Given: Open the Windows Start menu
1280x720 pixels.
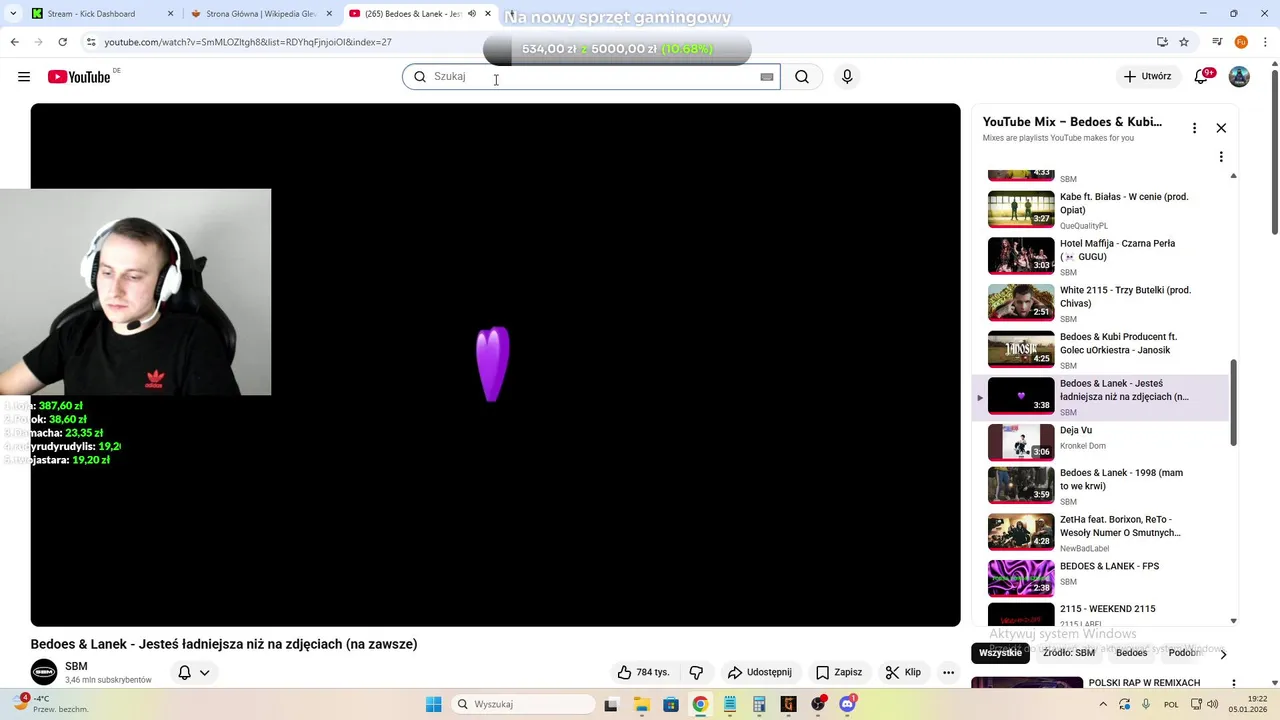Looking at the screenshot, I should (x=433, y=704).
